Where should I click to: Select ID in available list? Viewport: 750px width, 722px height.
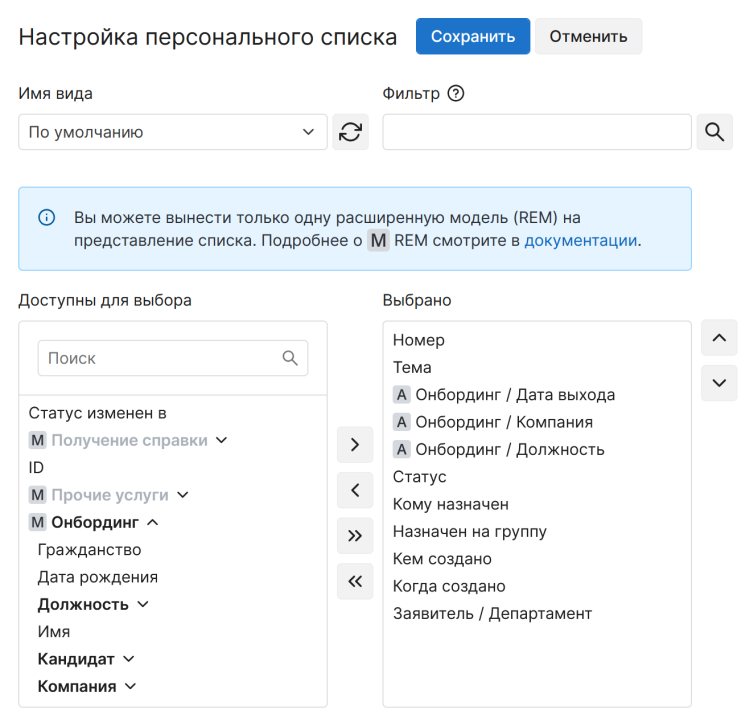point(36,467)
